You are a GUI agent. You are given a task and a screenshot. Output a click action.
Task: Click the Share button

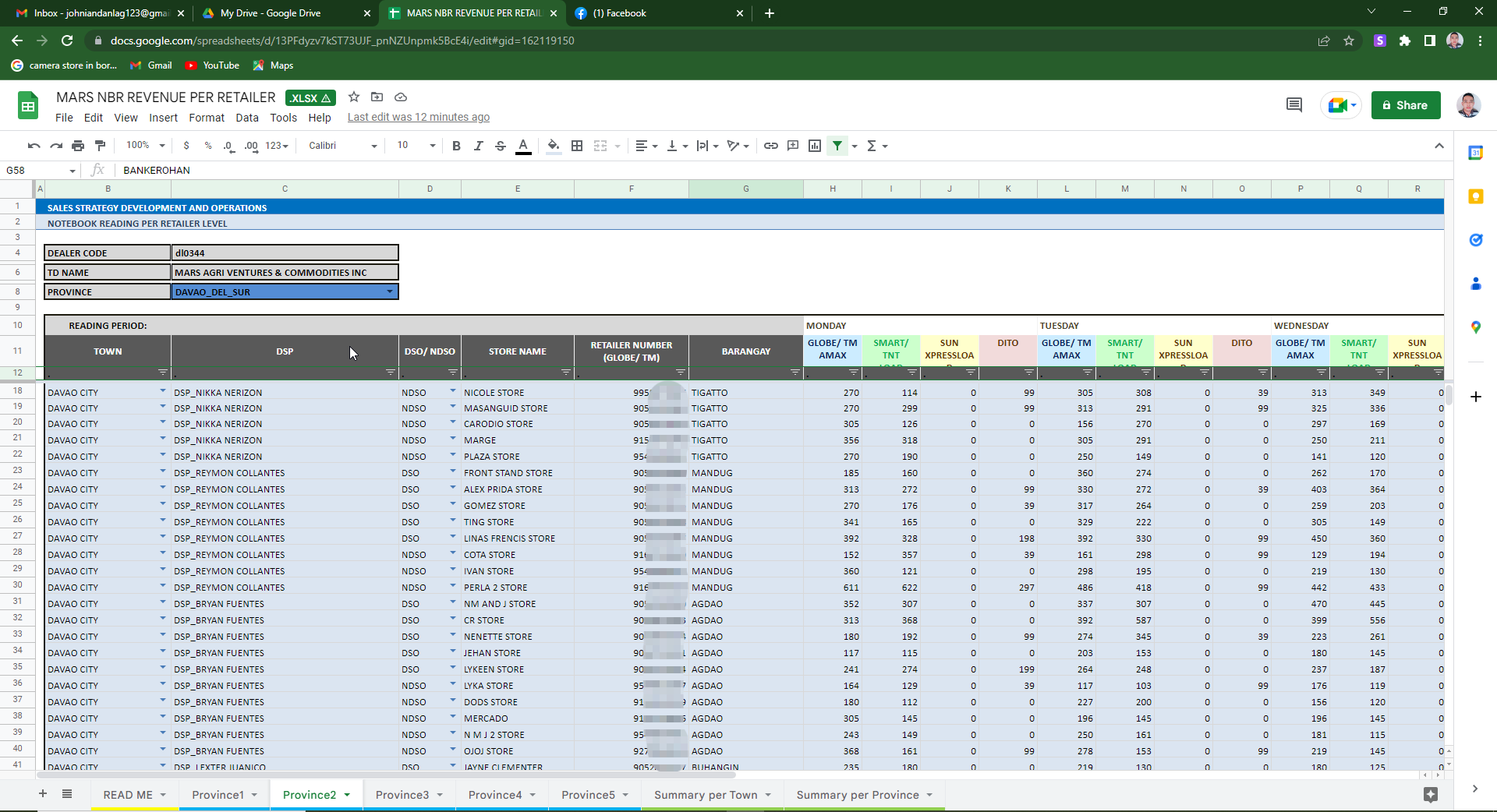(1405, 105)
